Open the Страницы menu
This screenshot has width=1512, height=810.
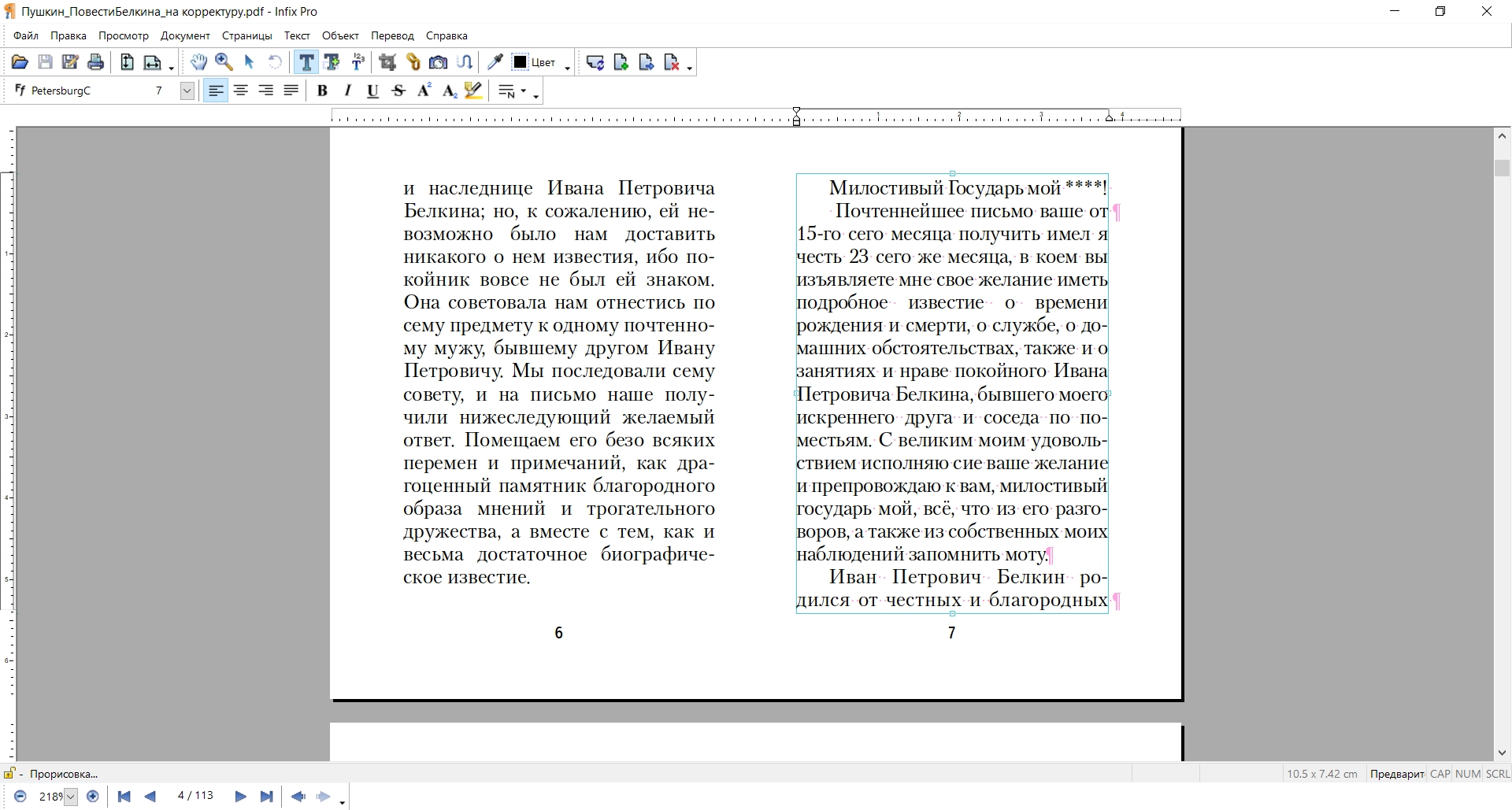point(247,35)
